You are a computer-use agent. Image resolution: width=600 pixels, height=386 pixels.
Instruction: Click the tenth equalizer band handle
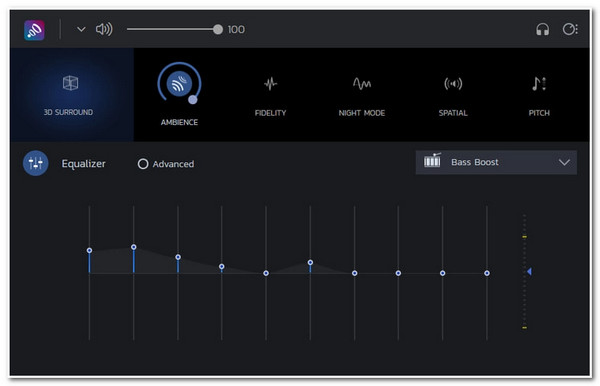487,273
